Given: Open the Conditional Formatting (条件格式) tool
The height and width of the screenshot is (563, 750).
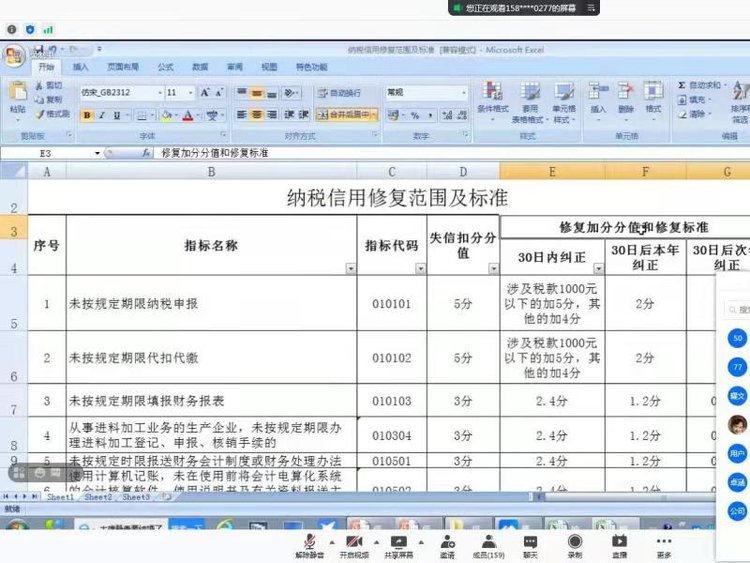Looking at the screenshot, I should [x=492, y=99].
